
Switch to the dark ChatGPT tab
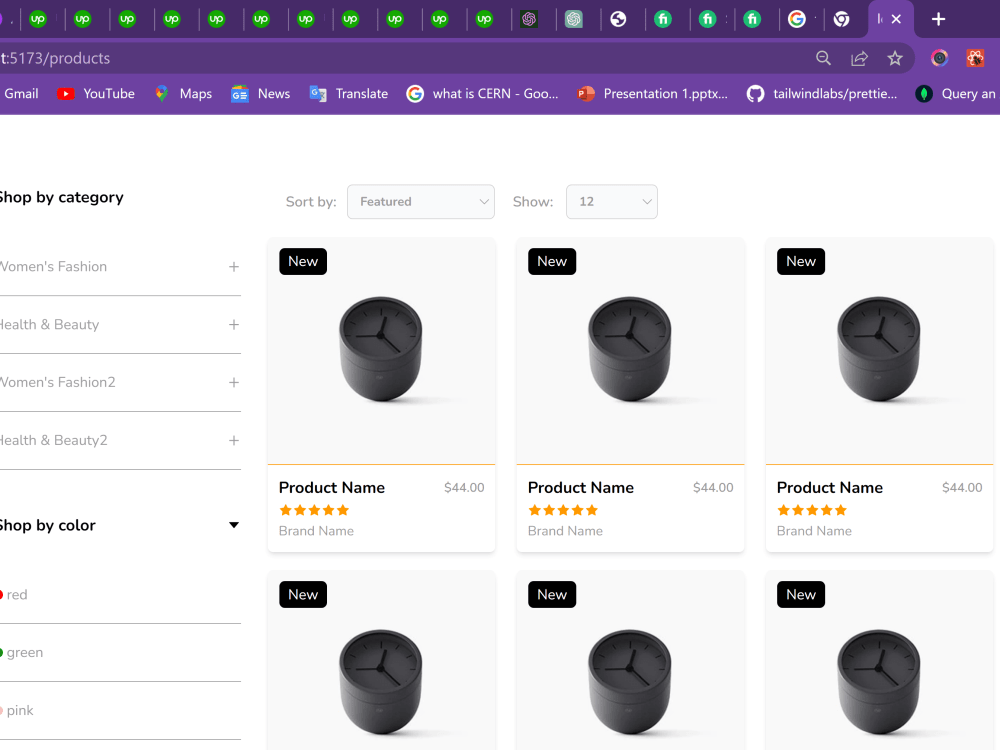pos(529,19)
